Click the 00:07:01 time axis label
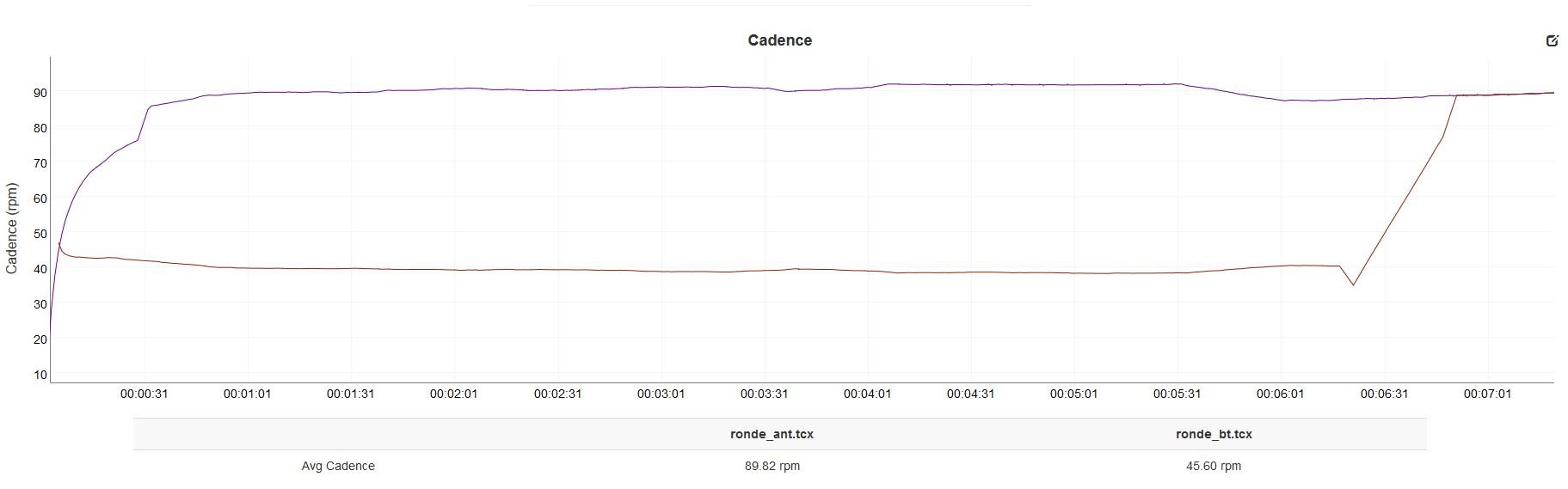This screenshot has height=489, width=1568. (1487, 394)
